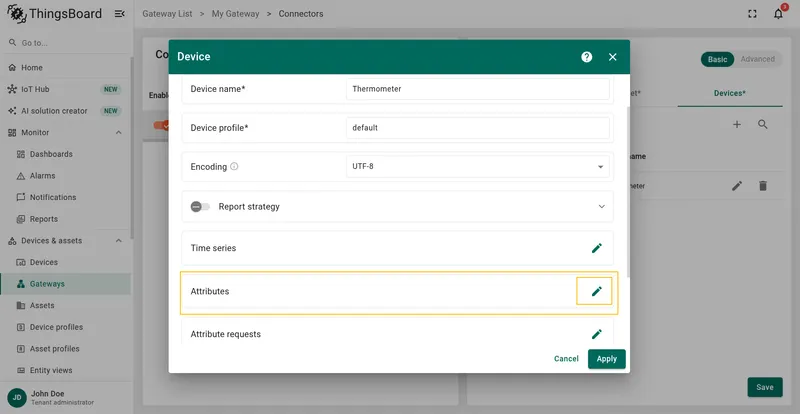Go to My Gateway breadcrumb

235,14
